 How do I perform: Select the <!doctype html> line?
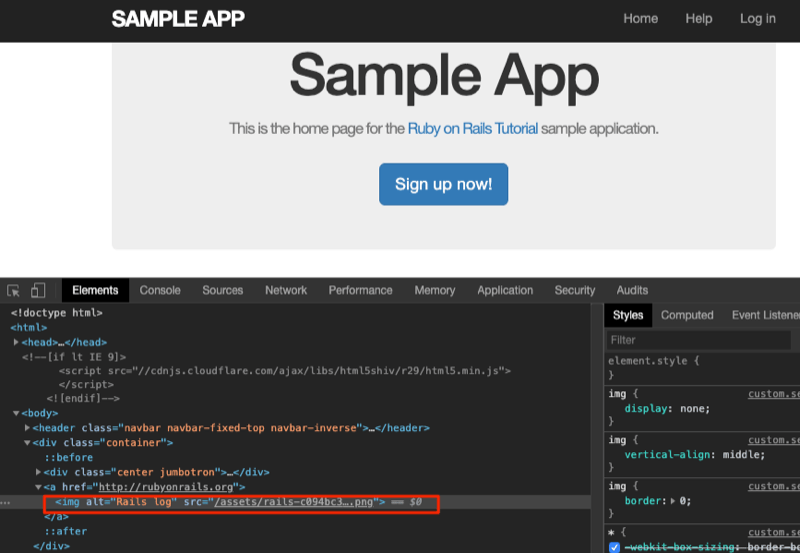tap(57, 313)
